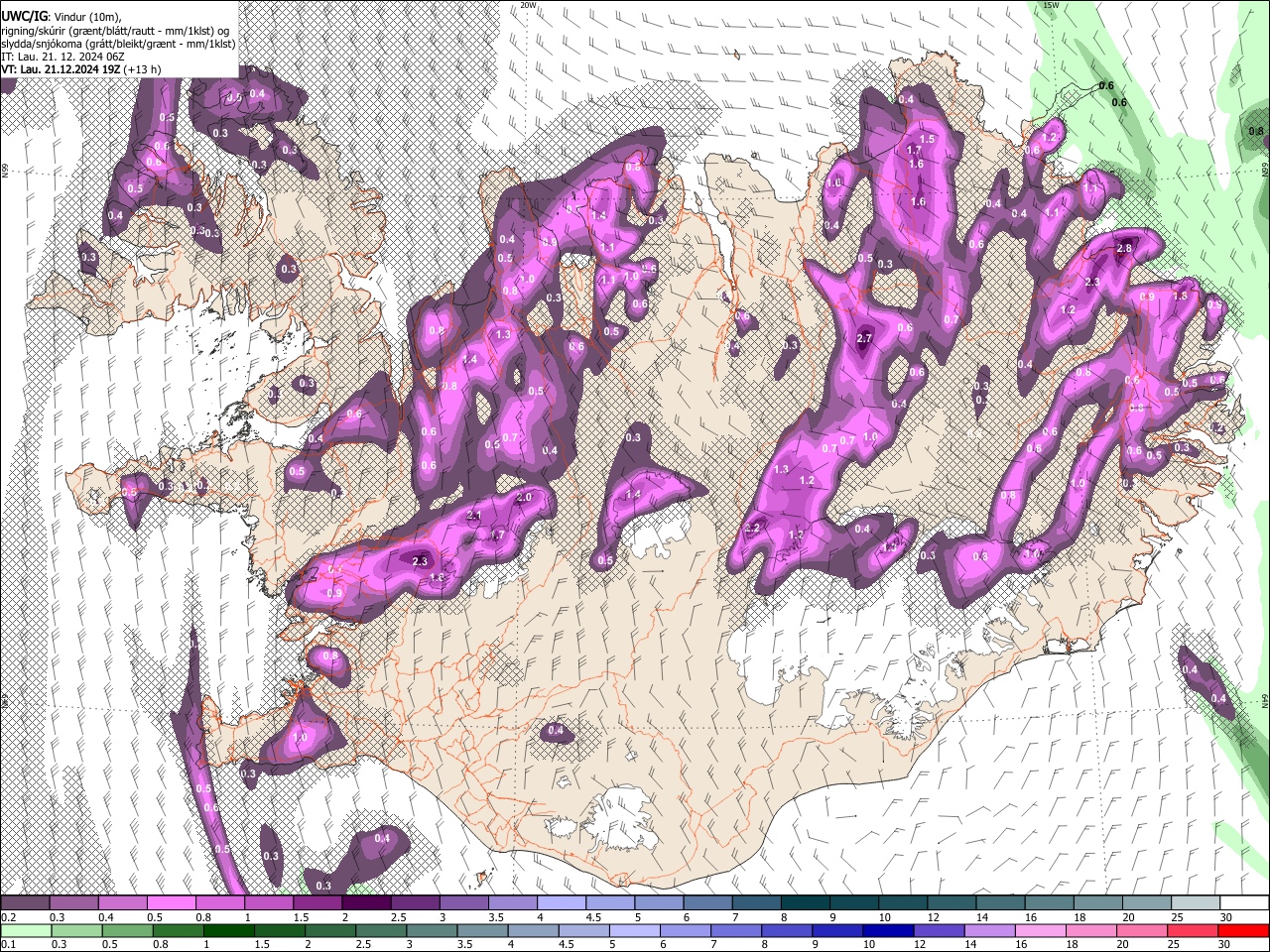This screenshot has width=1270, height=952.
Task: Click the '20W' longitude label
Action: point(529,5)
